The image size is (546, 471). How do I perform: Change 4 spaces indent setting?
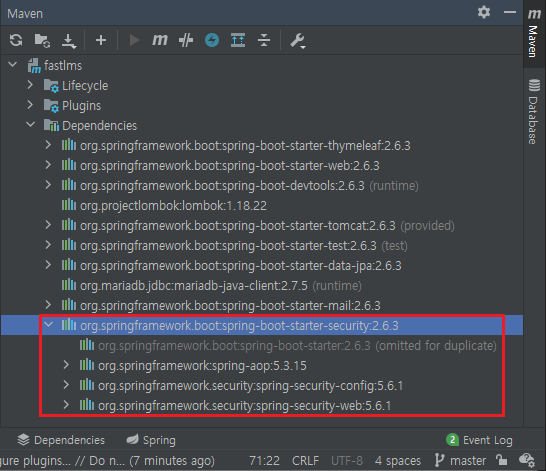point(398,461)
